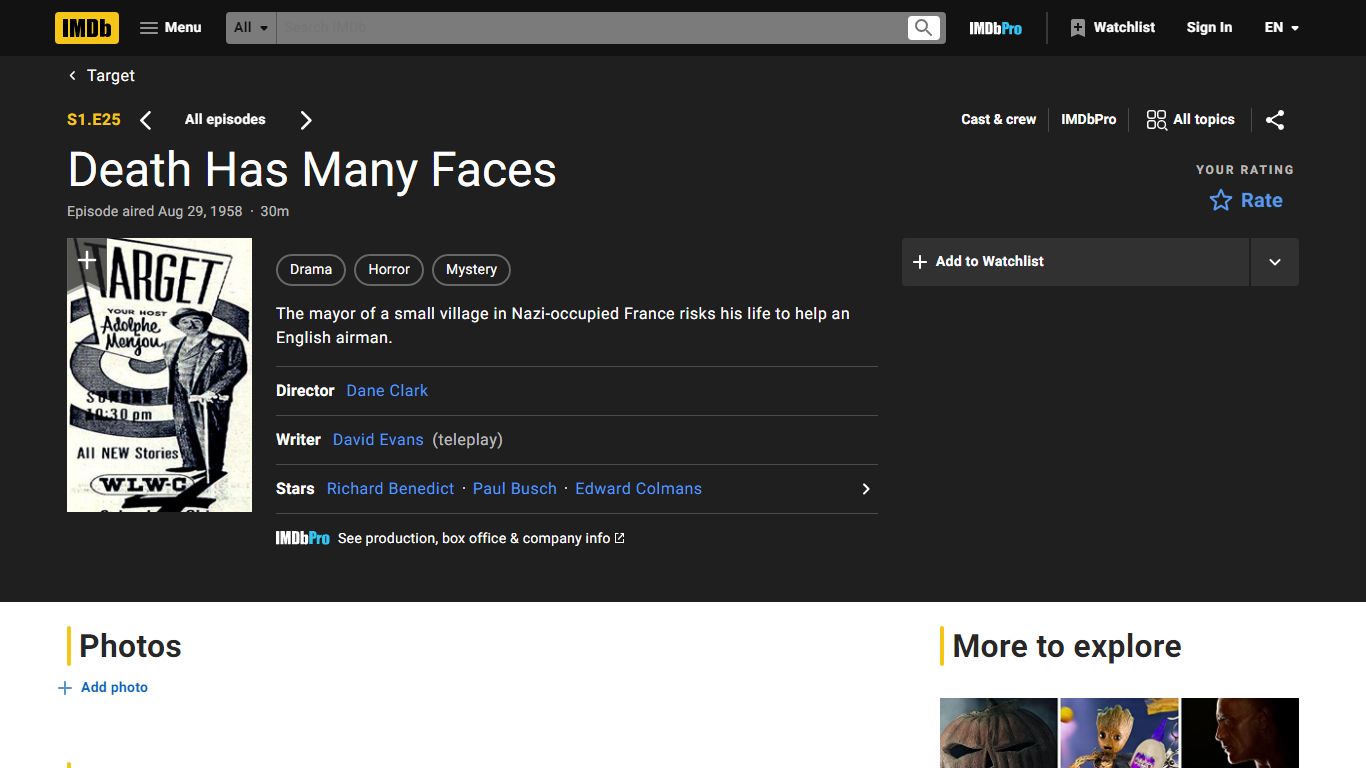Open Edward Colmans's page
This screenshot has height=768, width=1366.
[638, 489]
